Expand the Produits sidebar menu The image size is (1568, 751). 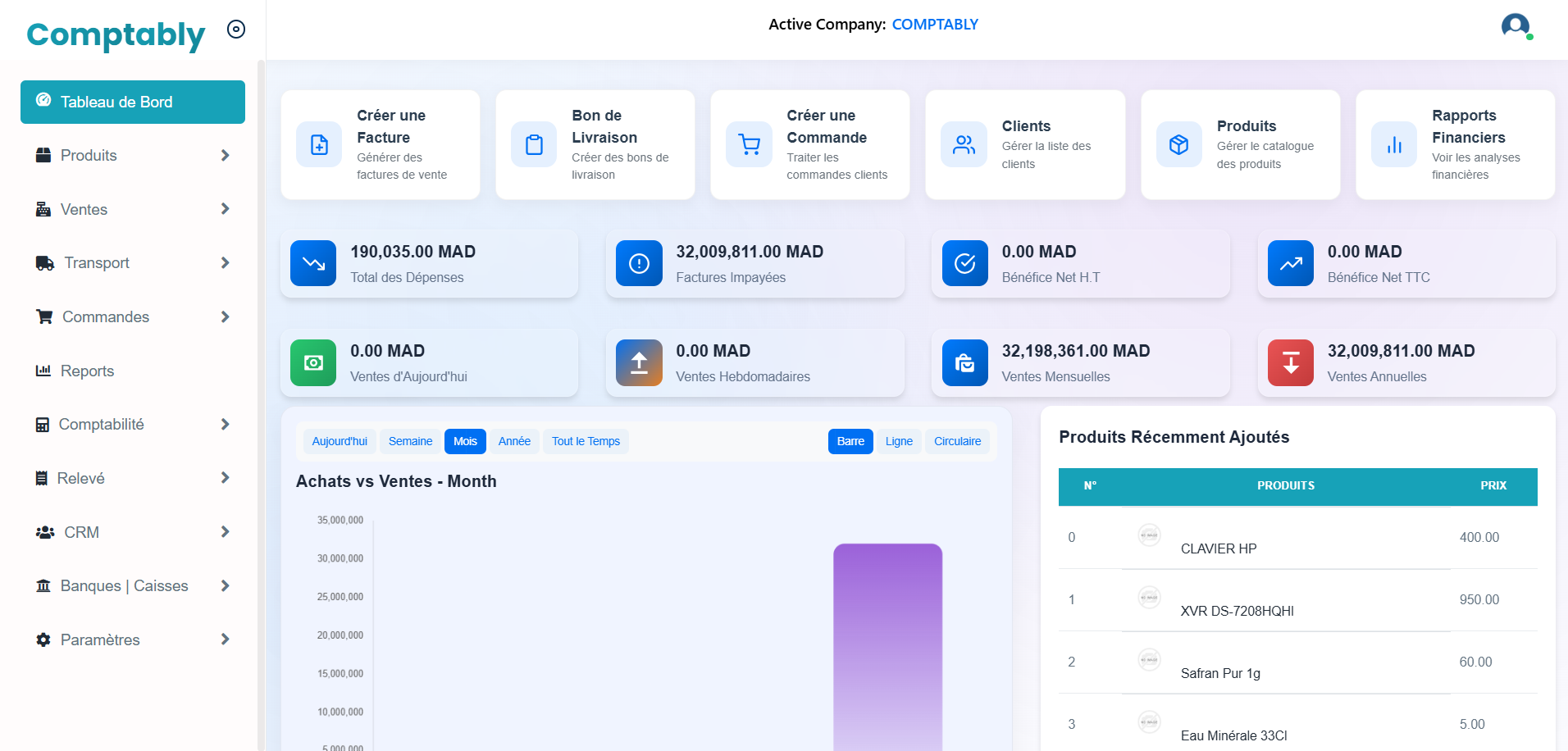[x=133, y=156]
